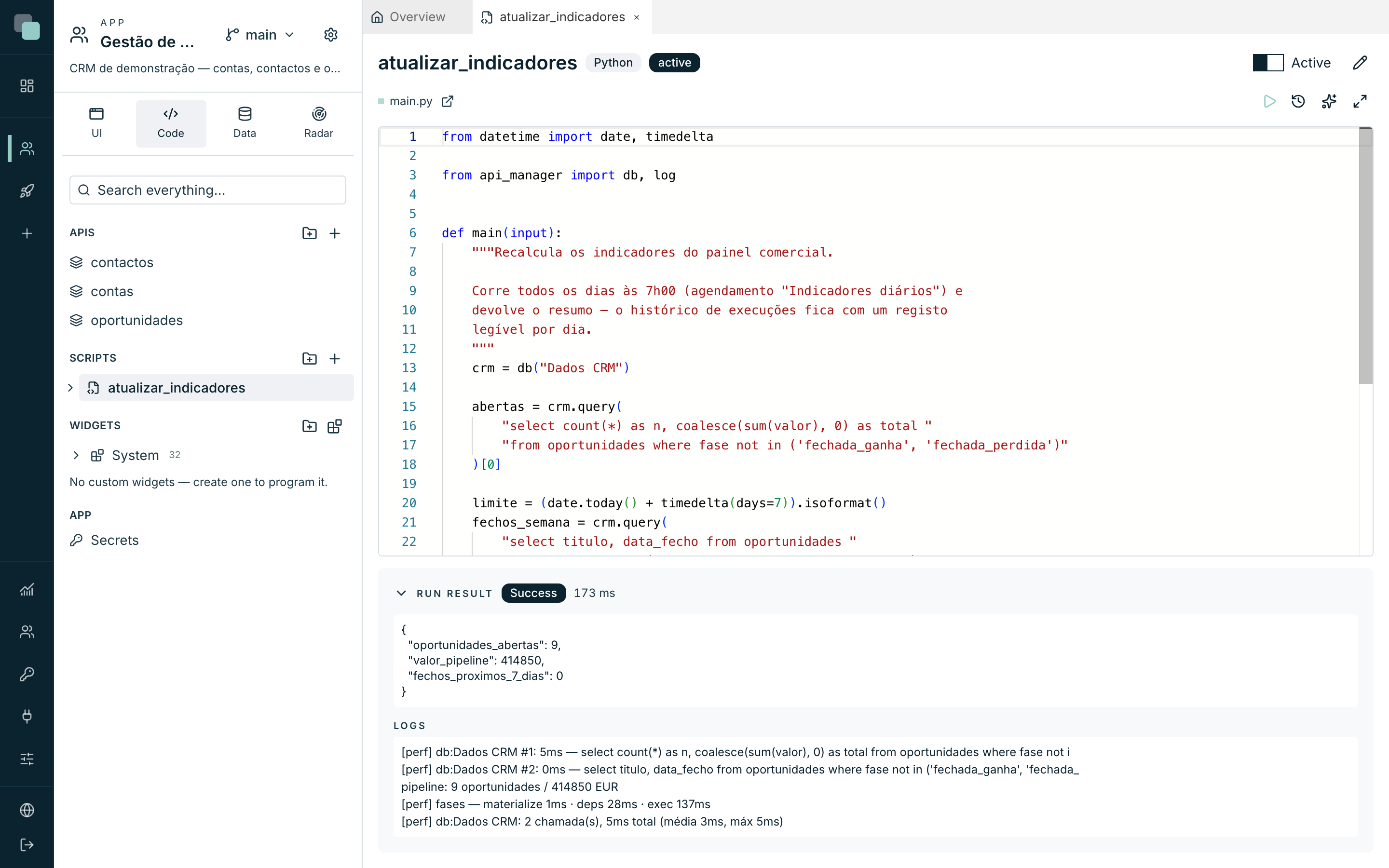Create a new widget icon
Screen dimensions: 1389x868
335,426
